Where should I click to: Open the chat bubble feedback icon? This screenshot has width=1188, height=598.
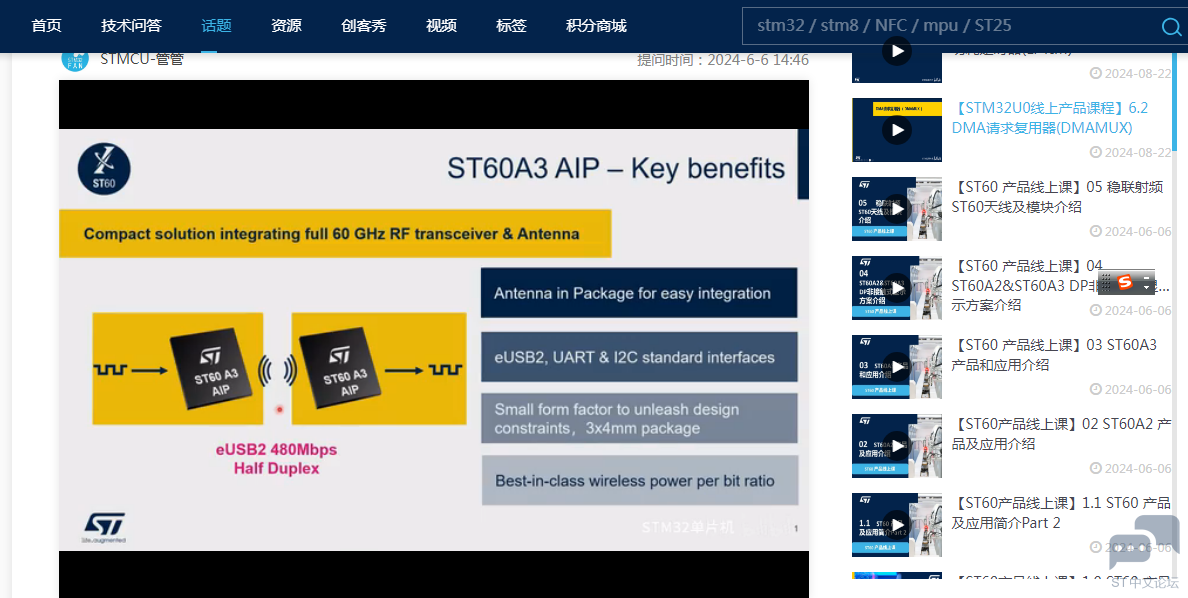click(x=1144, y=543)
